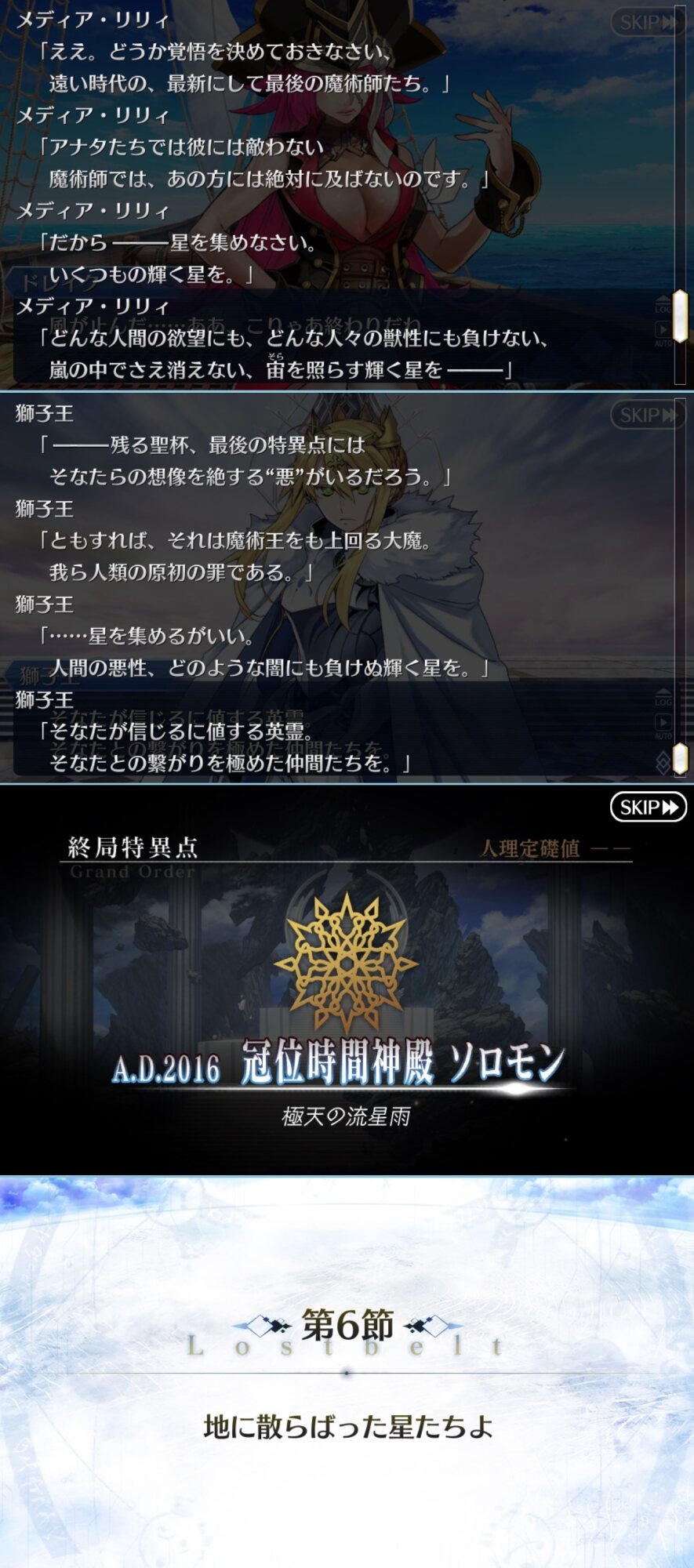This screenshot has width=694, height=1568.
Task: Open the LOG icon in Lion King panel
Action: (x=663, y=697)
